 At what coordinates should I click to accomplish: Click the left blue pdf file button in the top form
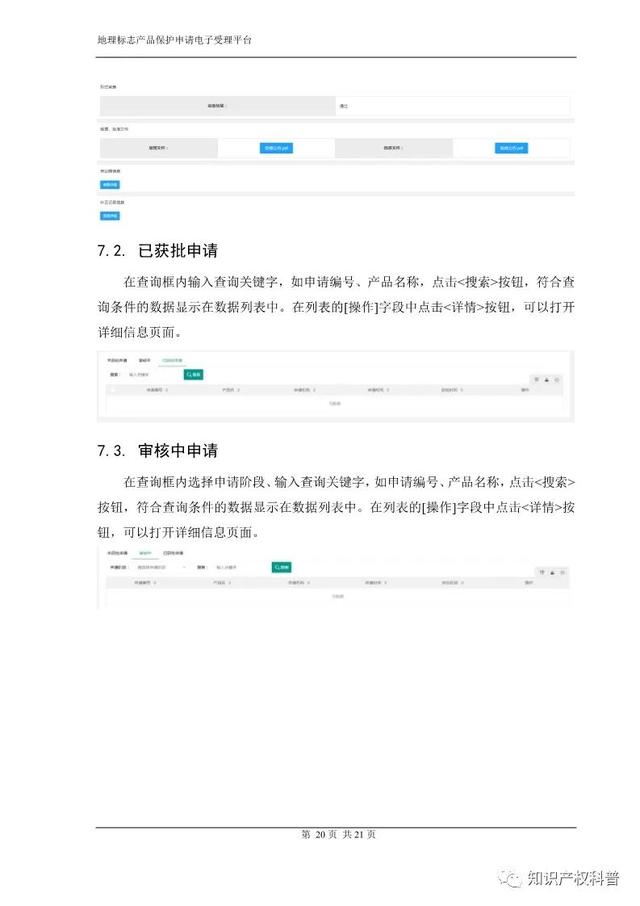pos(276,148)
